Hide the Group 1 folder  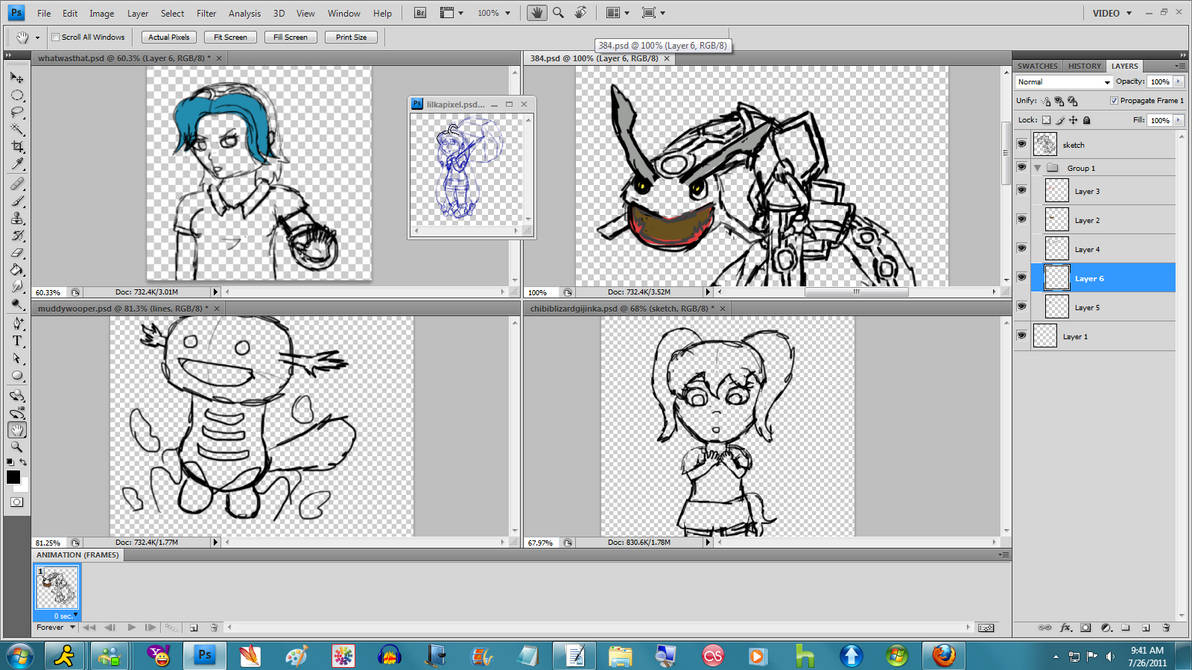point(1022,168)
